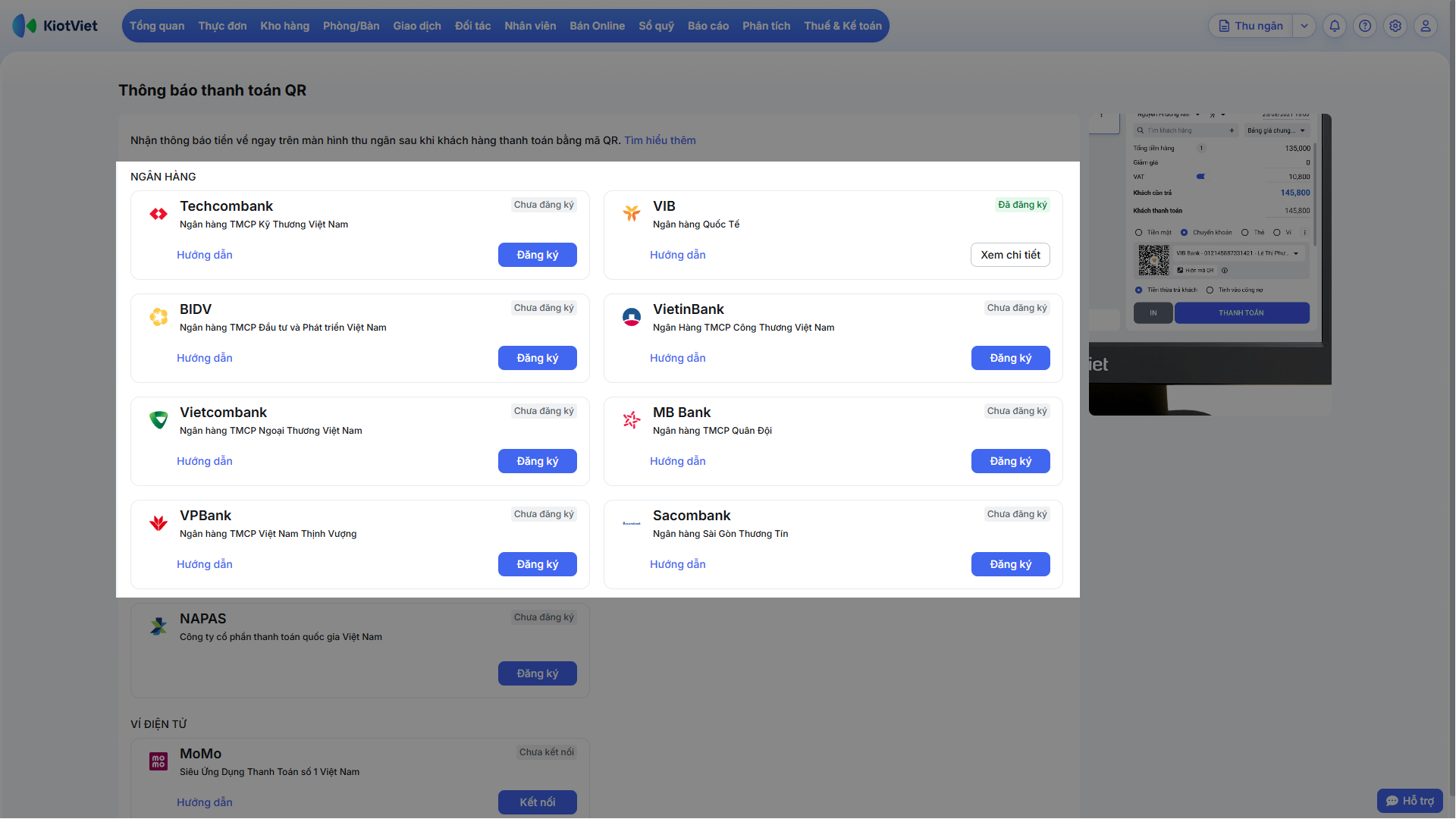Open the settings gear icon
Viewport: 1456px width, 819px height.
pos(1395,26)
